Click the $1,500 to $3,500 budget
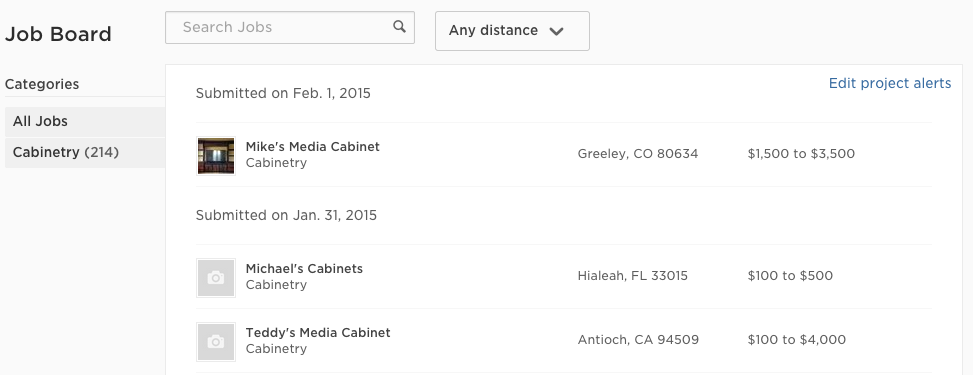This screenshot has height=375, width=973. click(801, 154)
